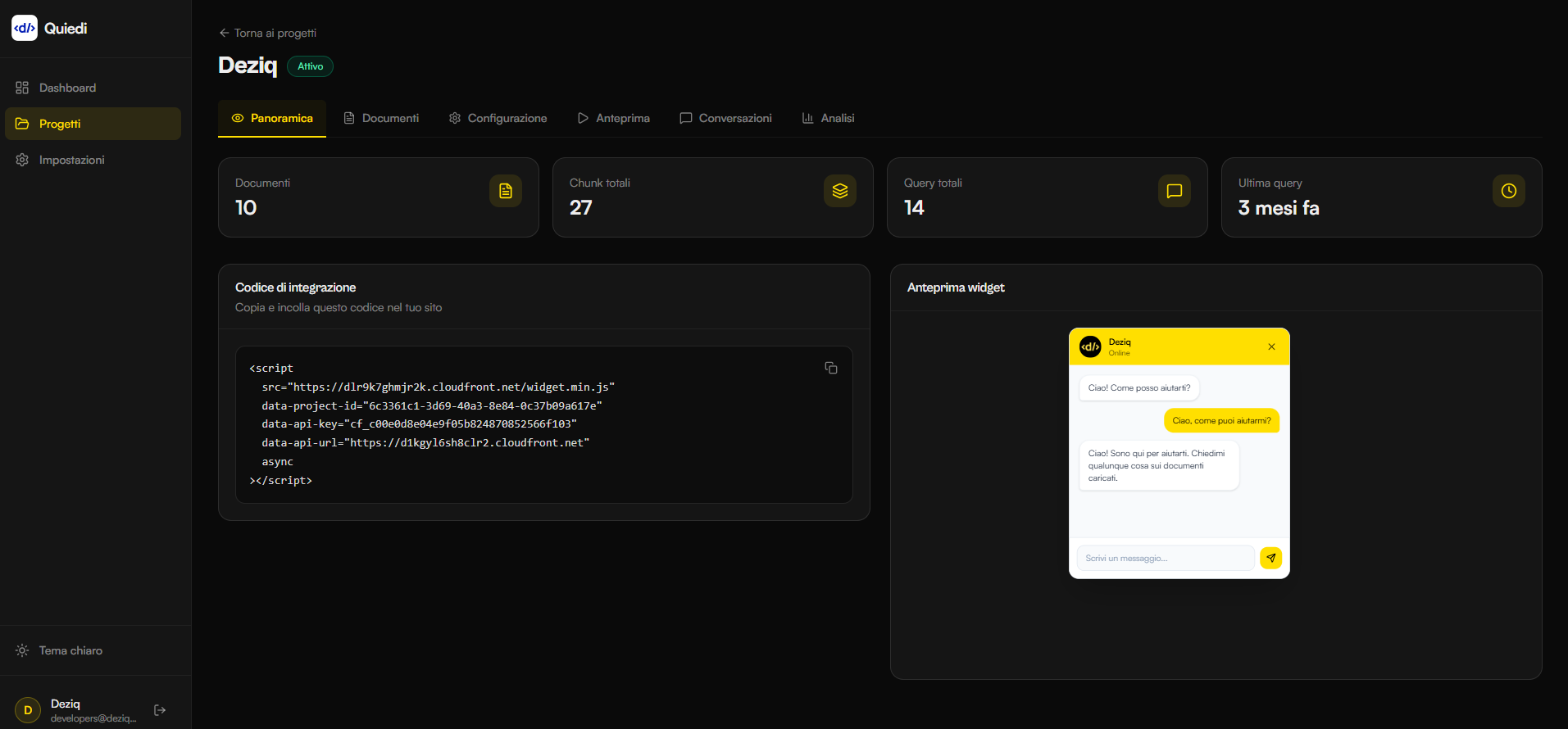Click the 'Anteprima widget' heading
1568x729 pixels.
956,288
